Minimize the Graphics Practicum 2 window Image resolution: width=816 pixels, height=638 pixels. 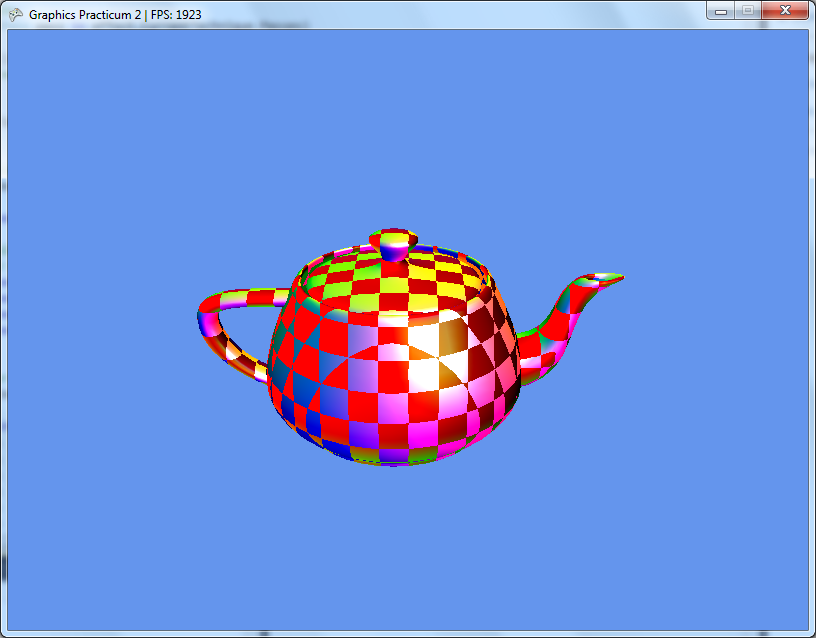(x=720, y=11)
